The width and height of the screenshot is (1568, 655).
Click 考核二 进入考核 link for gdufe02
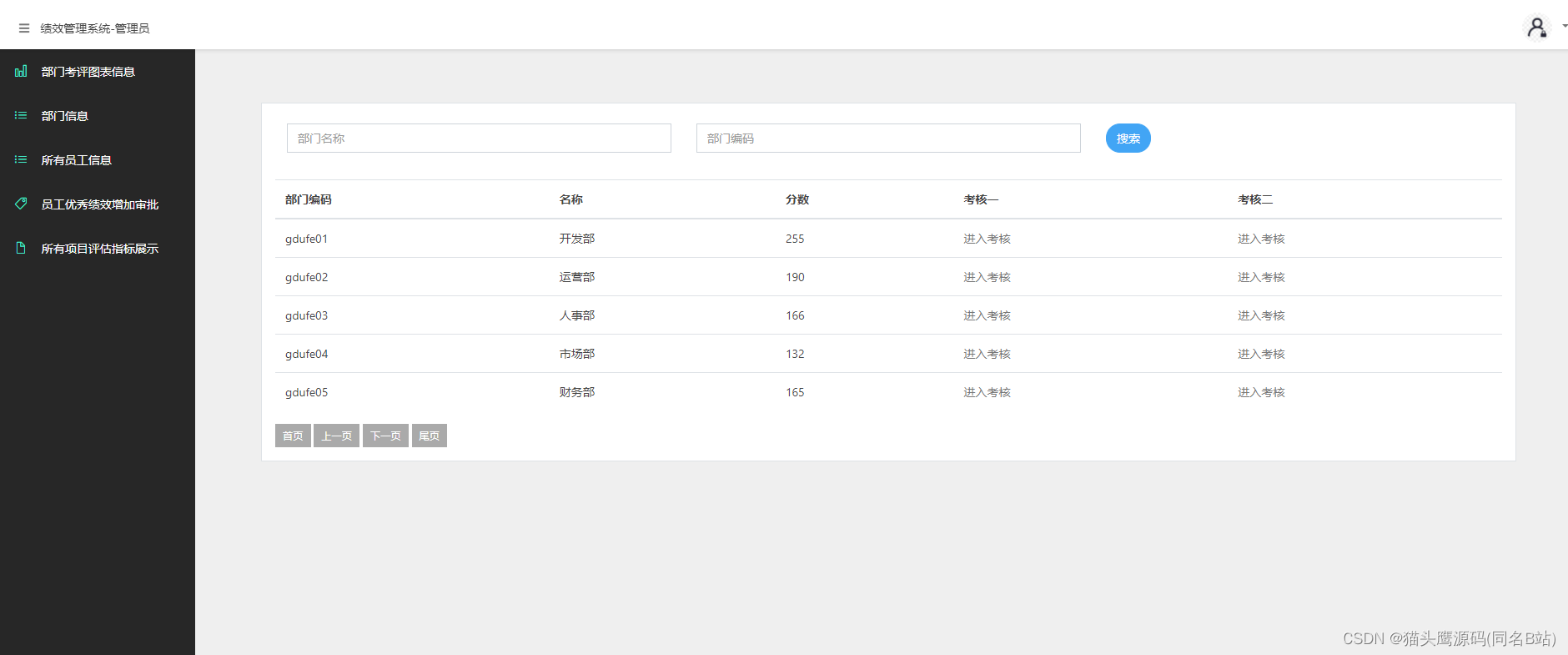(x=1261, y=277)
